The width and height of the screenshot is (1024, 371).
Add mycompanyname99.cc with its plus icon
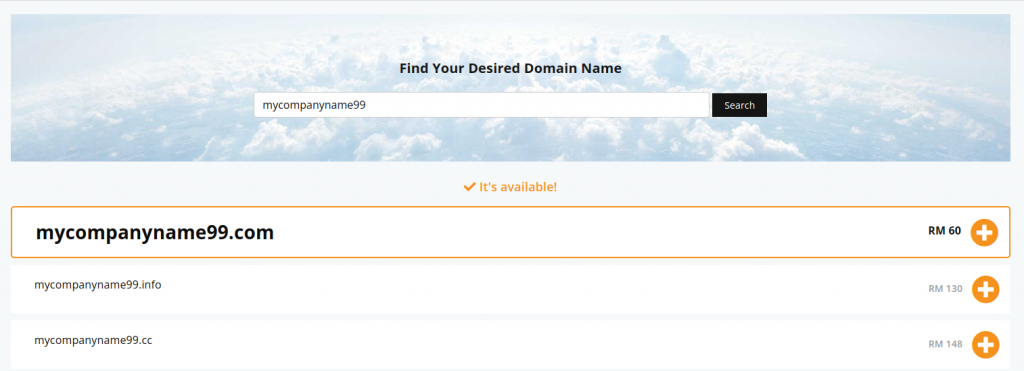click(985, 345)
